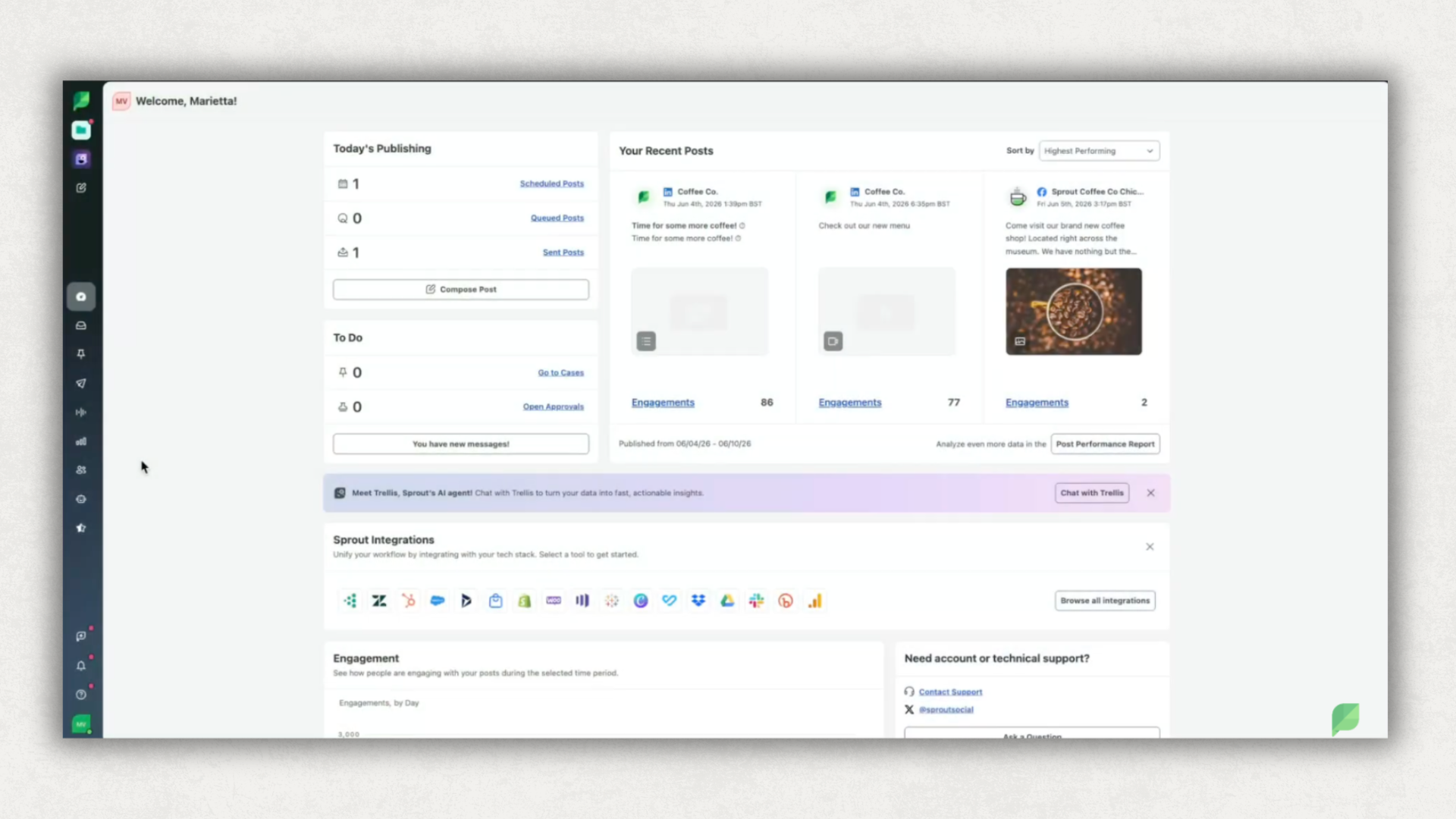Open Scheduled Posts link
This screenshot has width=1456, height=819.
tap(551, 184)
